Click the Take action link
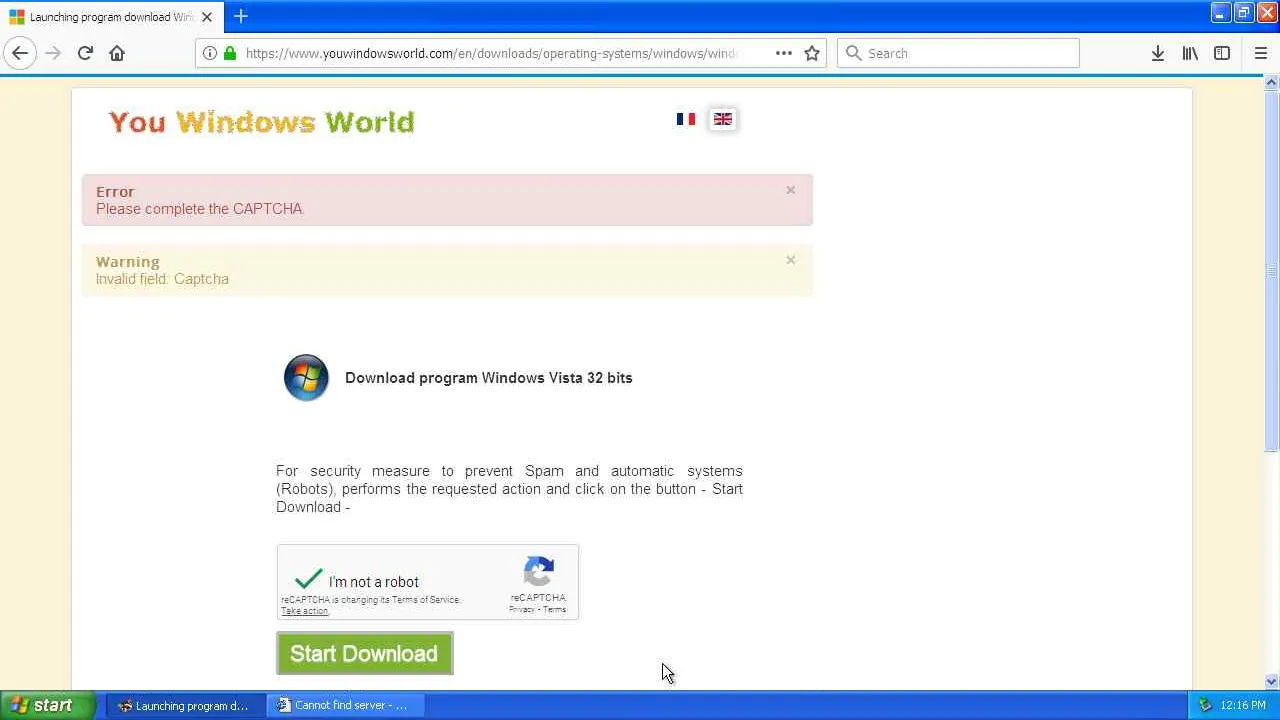Screen dimensions: 1280x720 point(304,611)
